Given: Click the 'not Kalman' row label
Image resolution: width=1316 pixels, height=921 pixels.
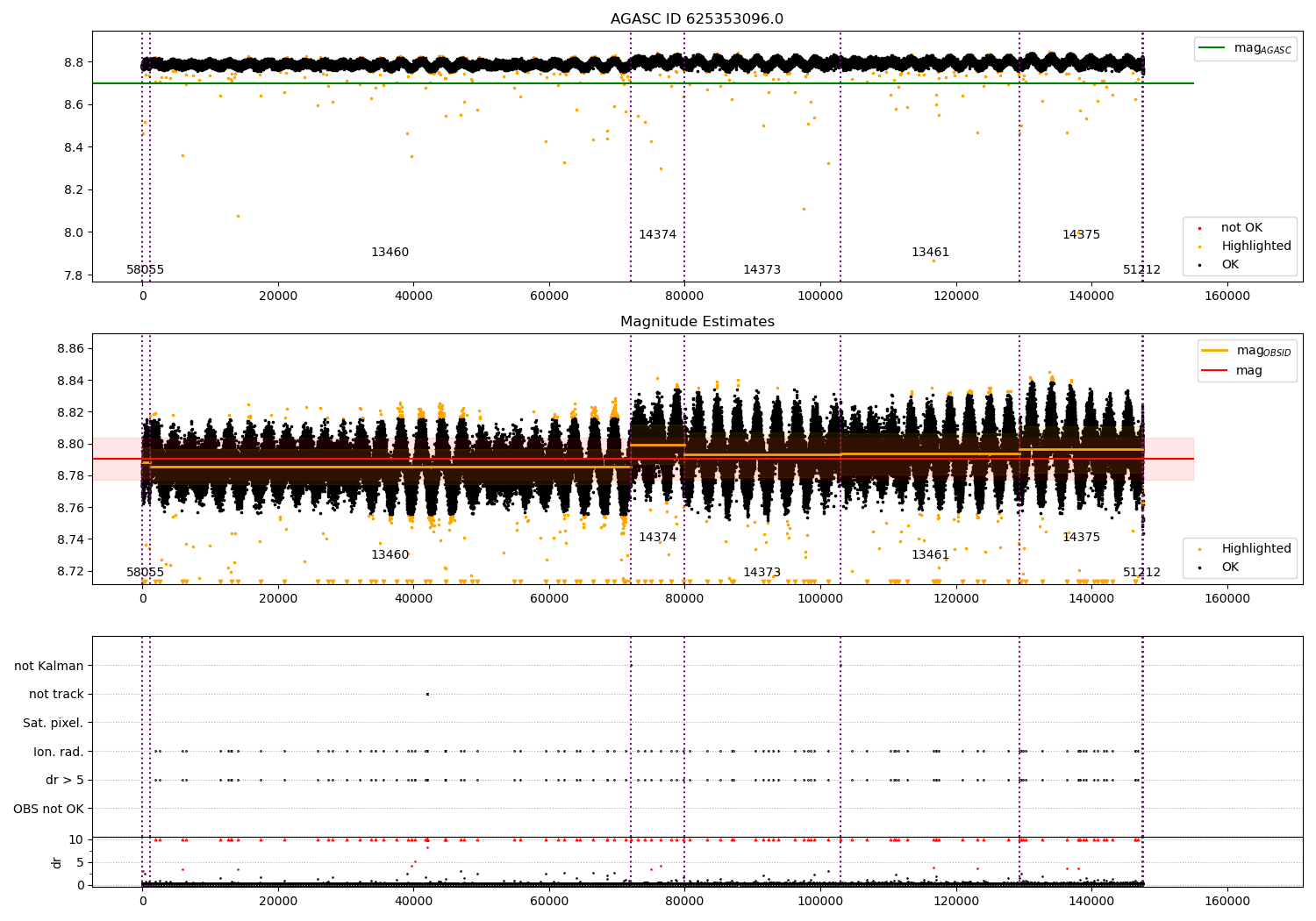Looking at the screenshot, I should click(x=49, y=666).
